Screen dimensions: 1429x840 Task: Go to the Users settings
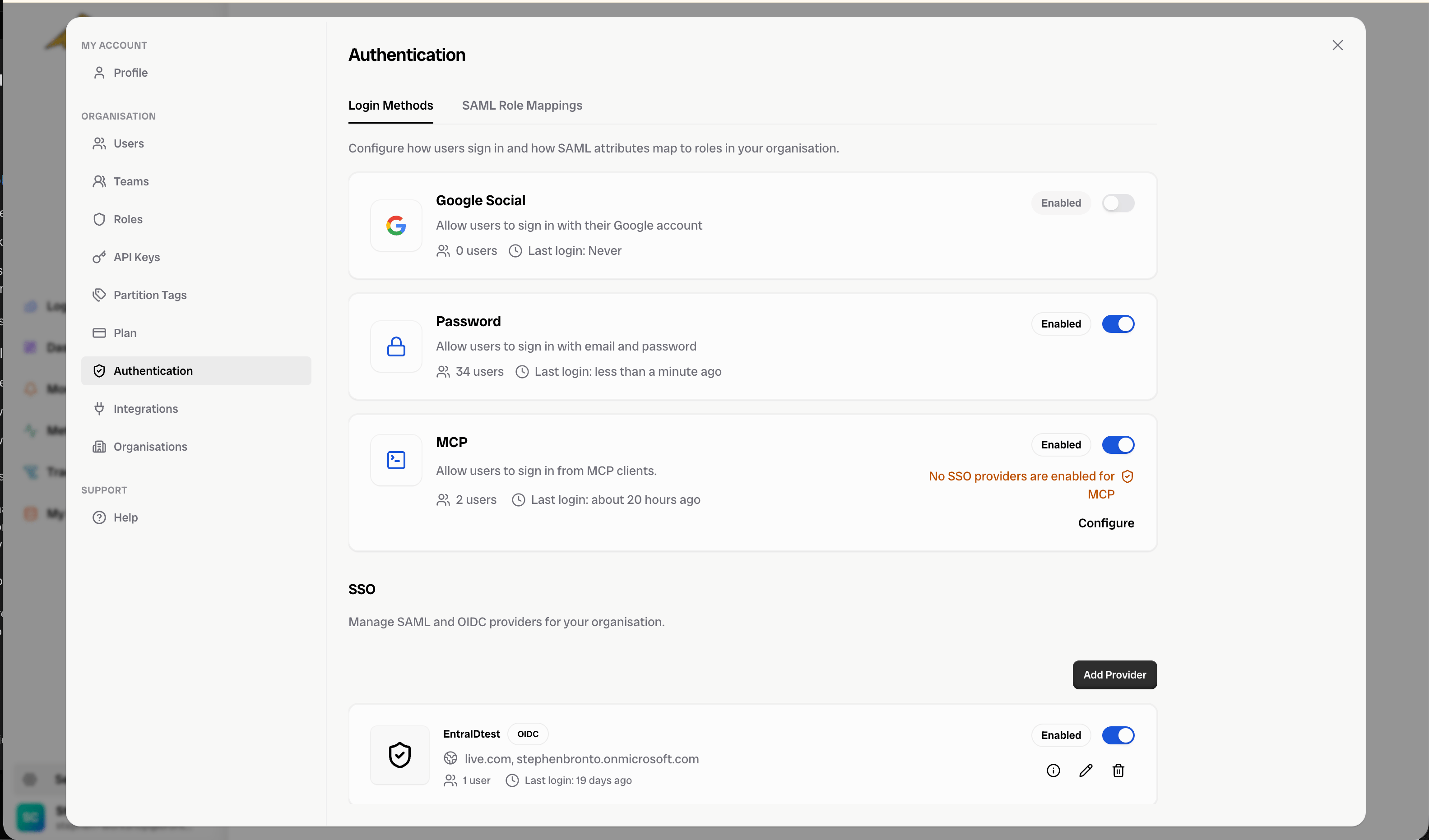pyautogui.click(x=195, y=143)
